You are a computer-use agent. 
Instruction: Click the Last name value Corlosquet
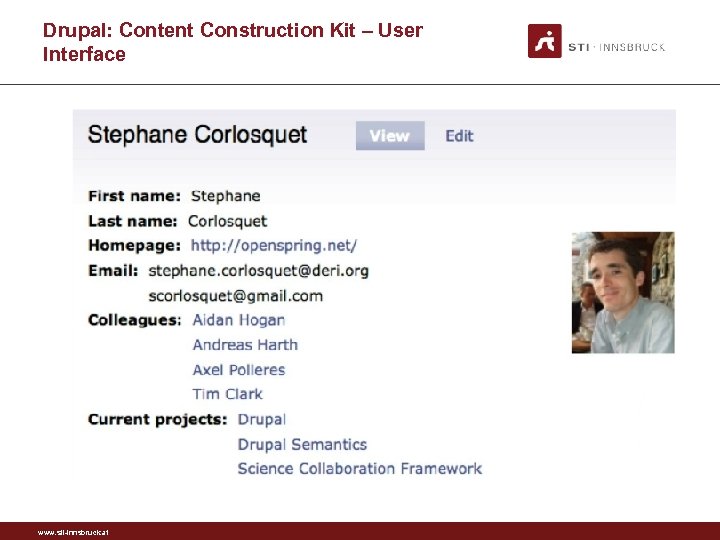(227, 221)
